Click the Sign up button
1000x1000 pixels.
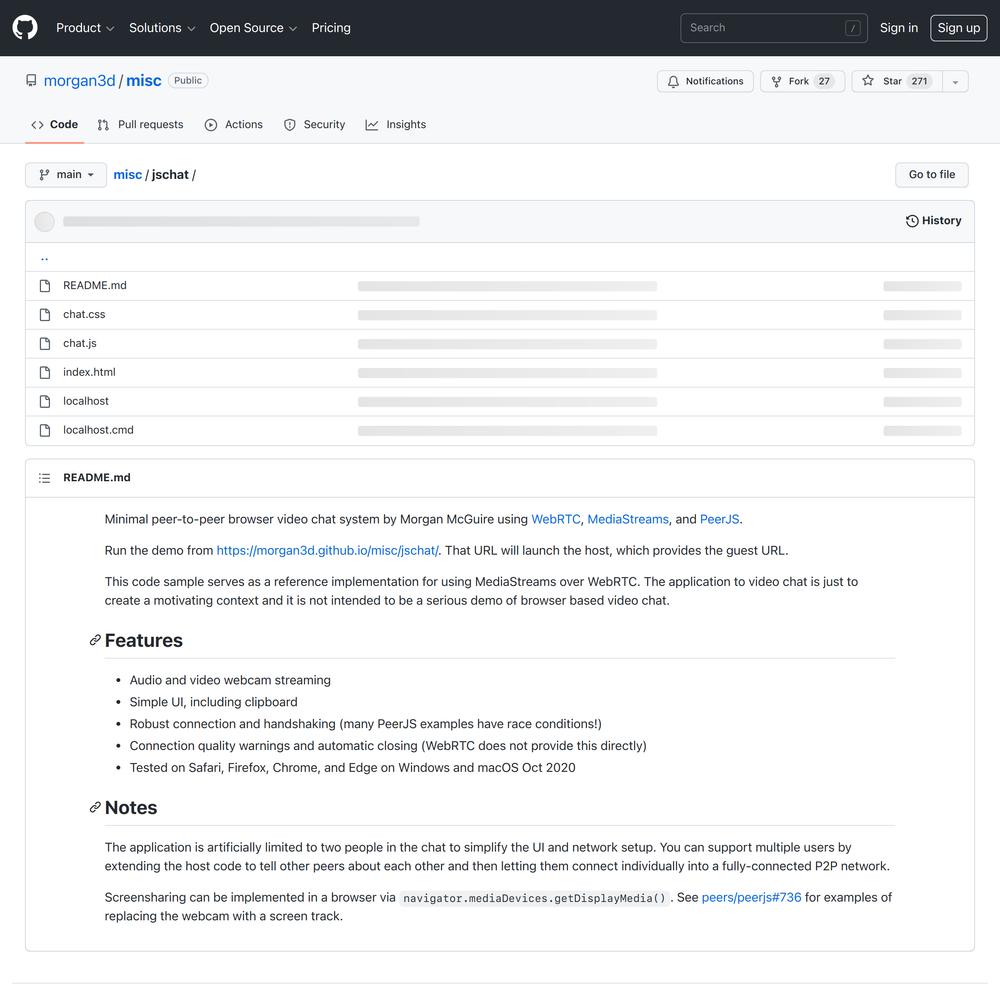click(959, 28)
